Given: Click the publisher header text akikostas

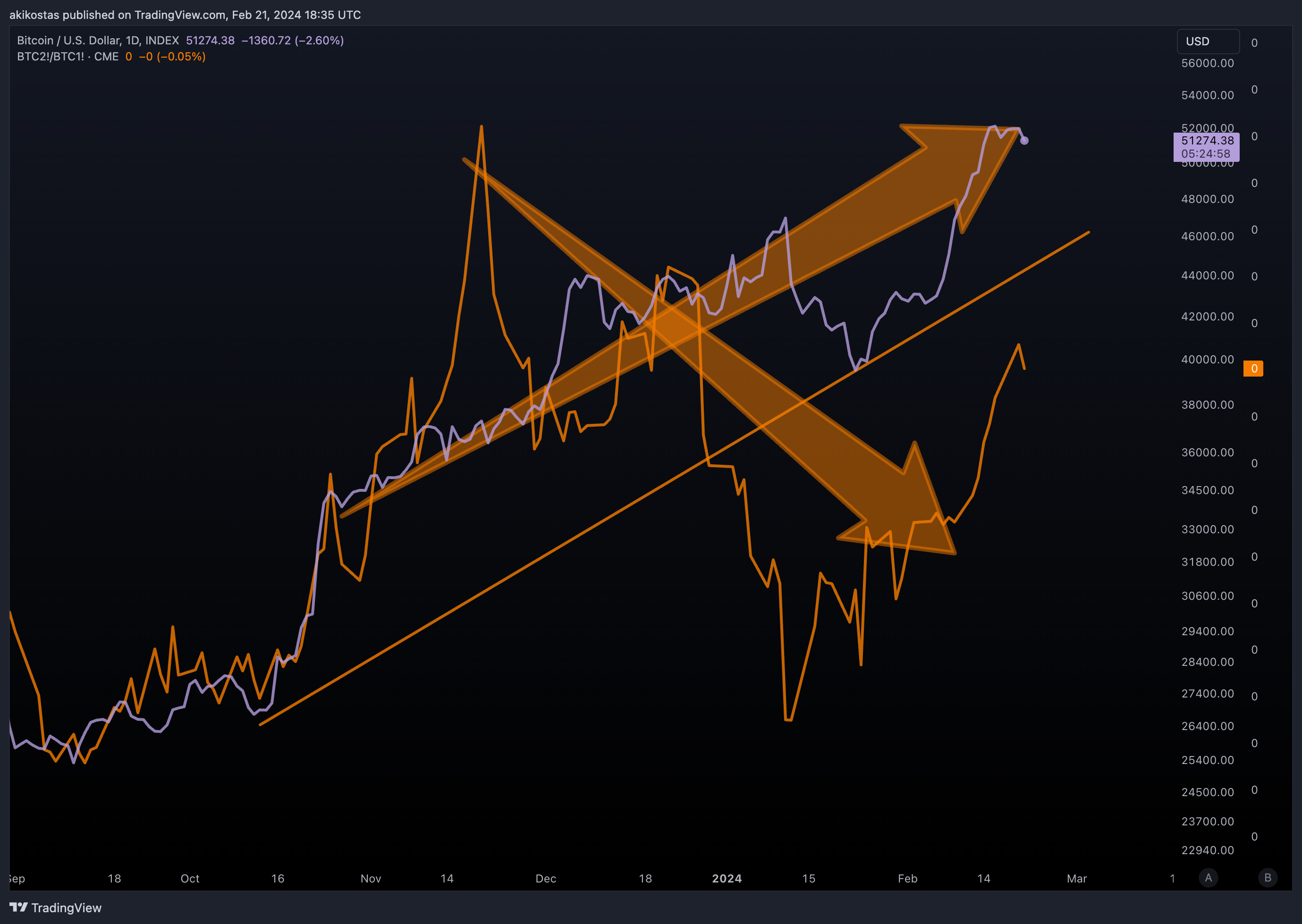Looking at the screenshot, I should pyautogui.click(x=34, y=15).
